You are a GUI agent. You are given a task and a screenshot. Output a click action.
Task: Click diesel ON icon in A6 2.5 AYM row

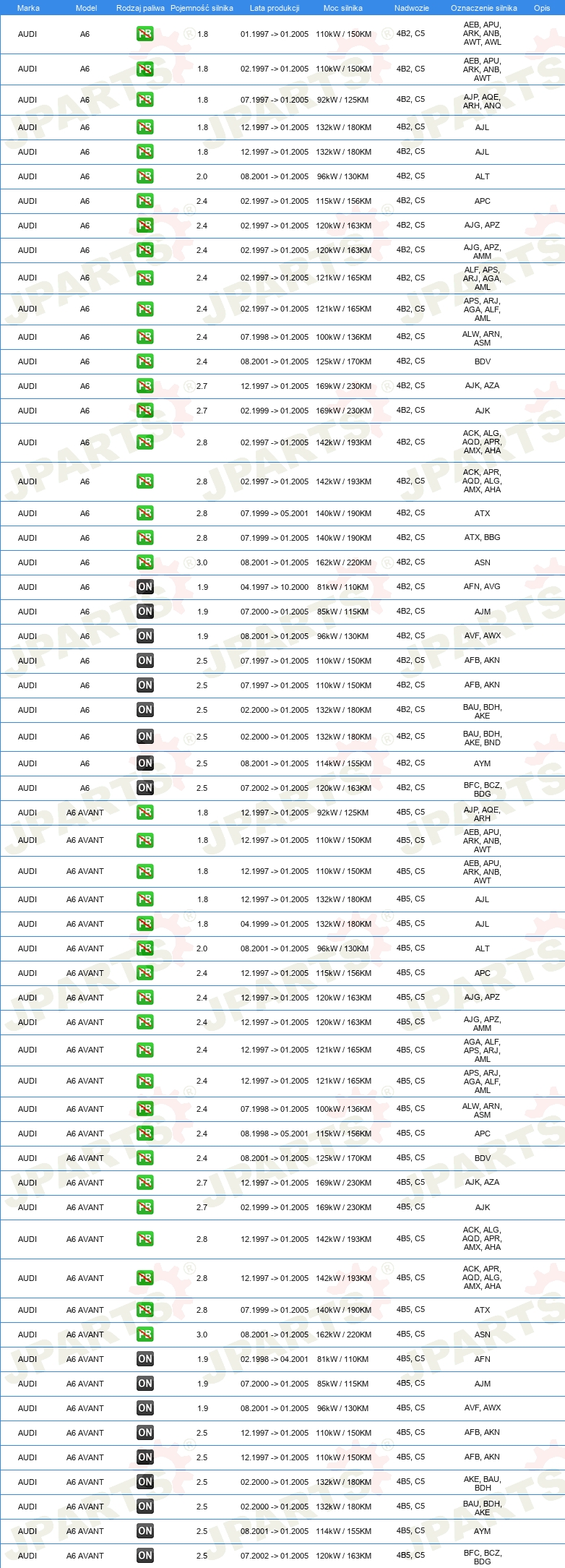tap(145, 763)
